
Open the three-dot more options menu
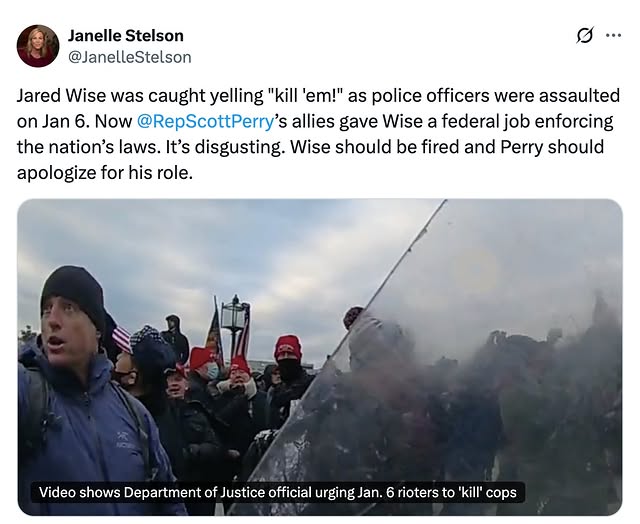coord(613,36)
